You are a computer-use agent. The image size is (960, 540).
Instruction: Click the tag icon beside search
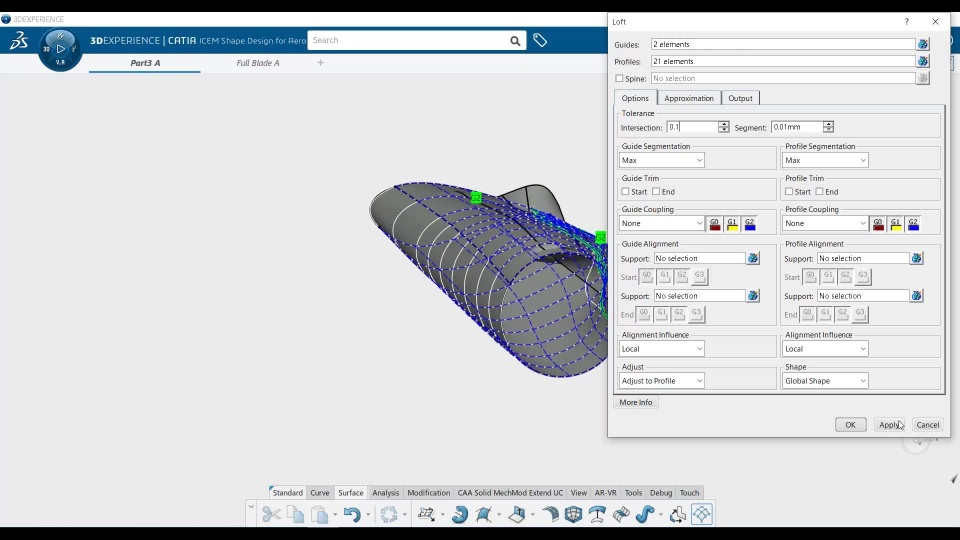coord(539,40)
